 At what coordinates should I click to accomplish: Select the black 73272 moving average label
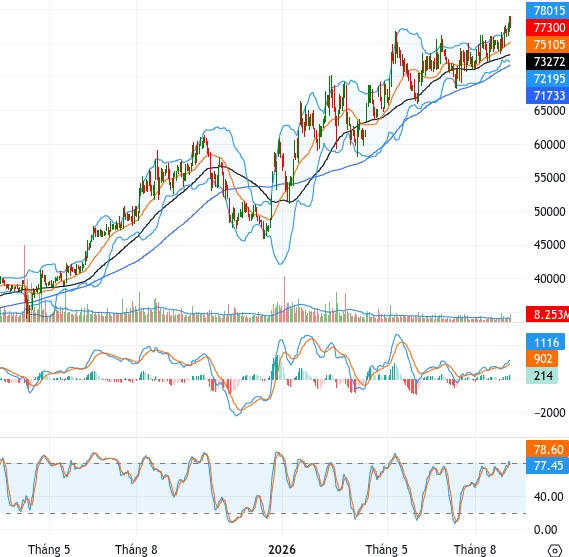point(548,62)
